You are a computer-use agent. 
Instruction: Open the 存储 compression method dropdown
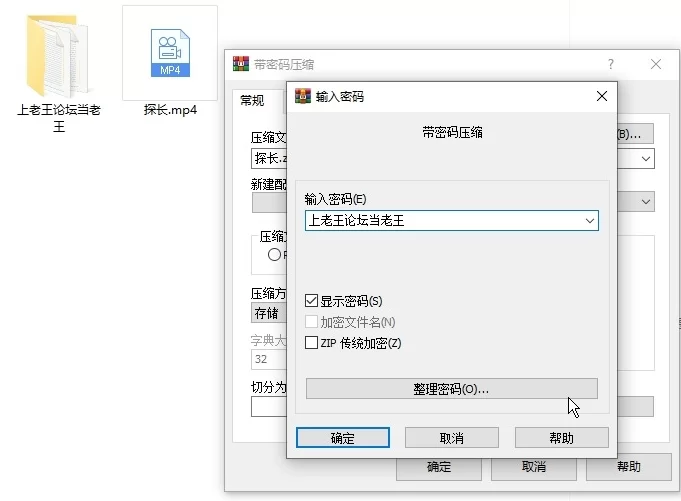269,313
